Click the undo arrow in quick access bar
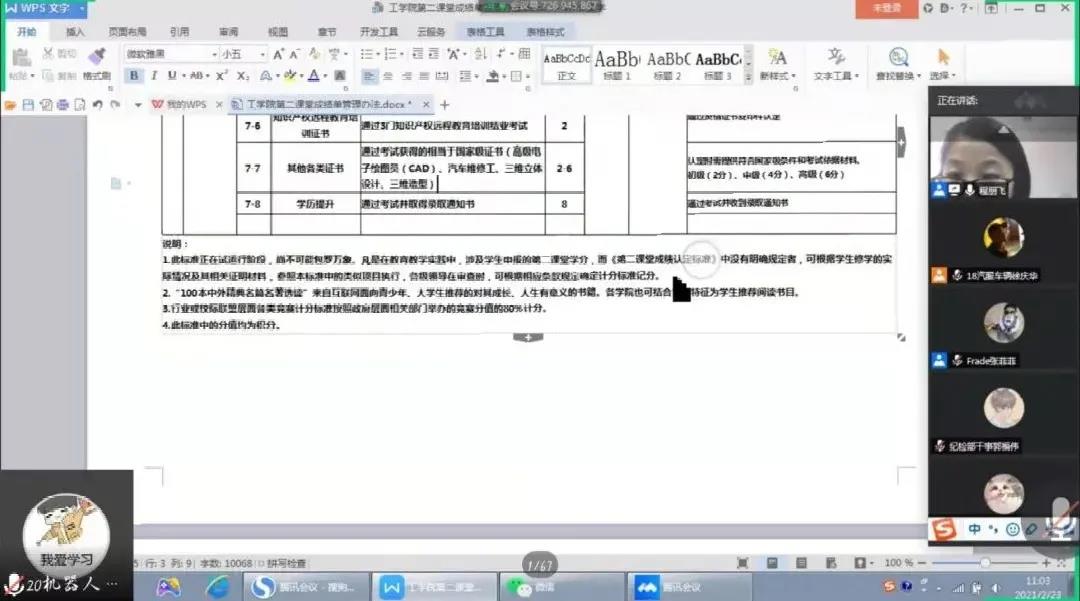 coord(98,104)
